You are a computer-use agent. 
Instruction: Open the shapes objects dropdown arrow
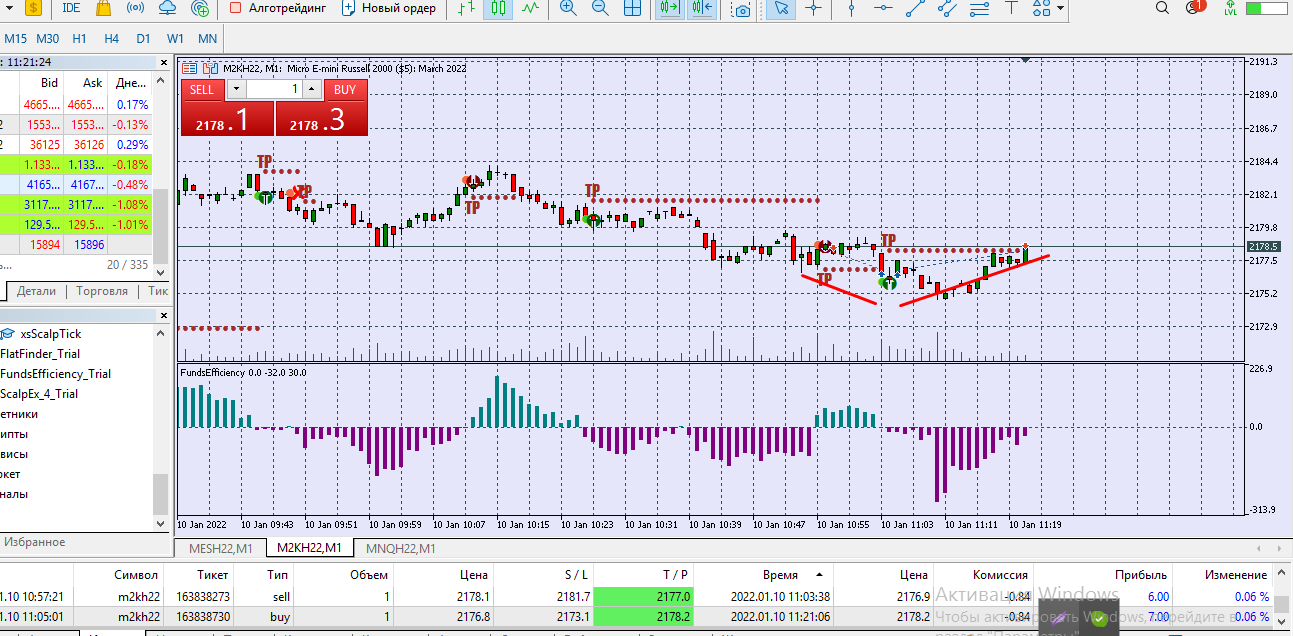point(1060,8)
